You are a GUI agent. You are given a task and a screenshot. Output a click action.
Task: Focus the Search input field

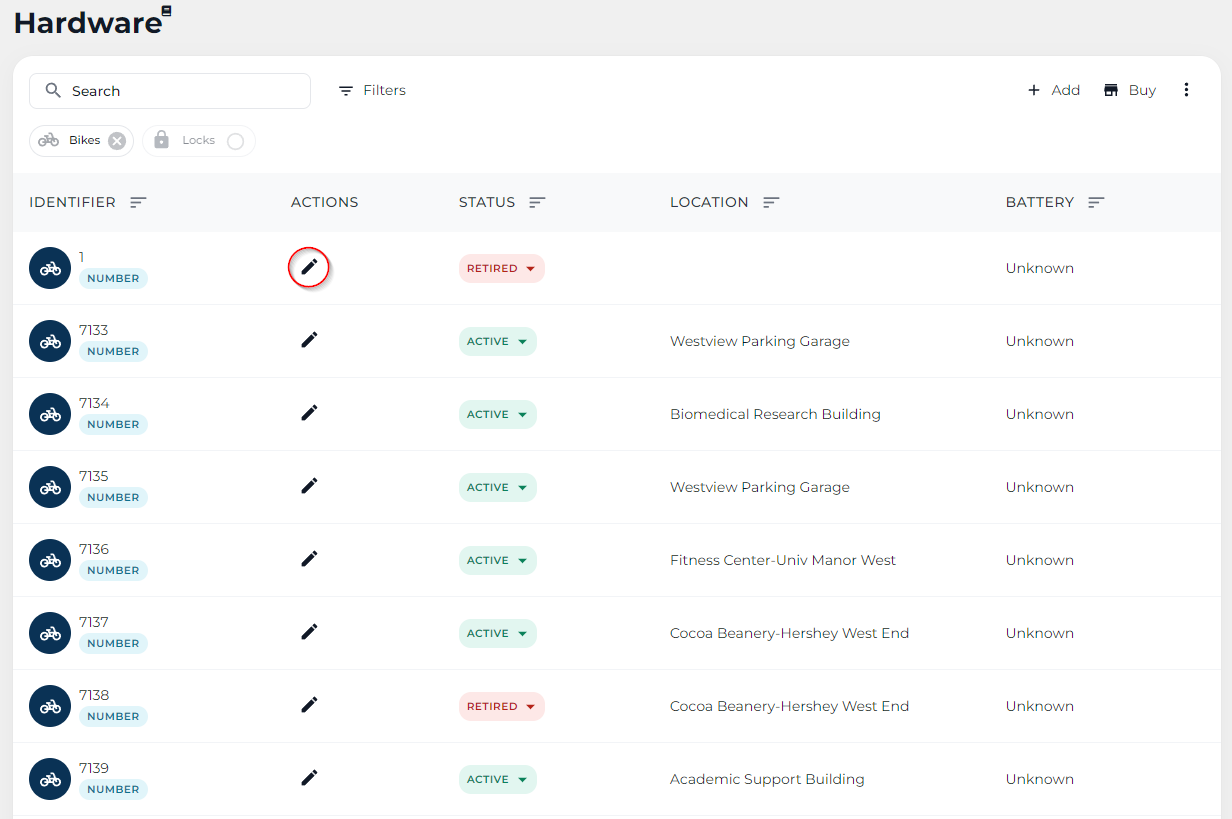(170, 91)
